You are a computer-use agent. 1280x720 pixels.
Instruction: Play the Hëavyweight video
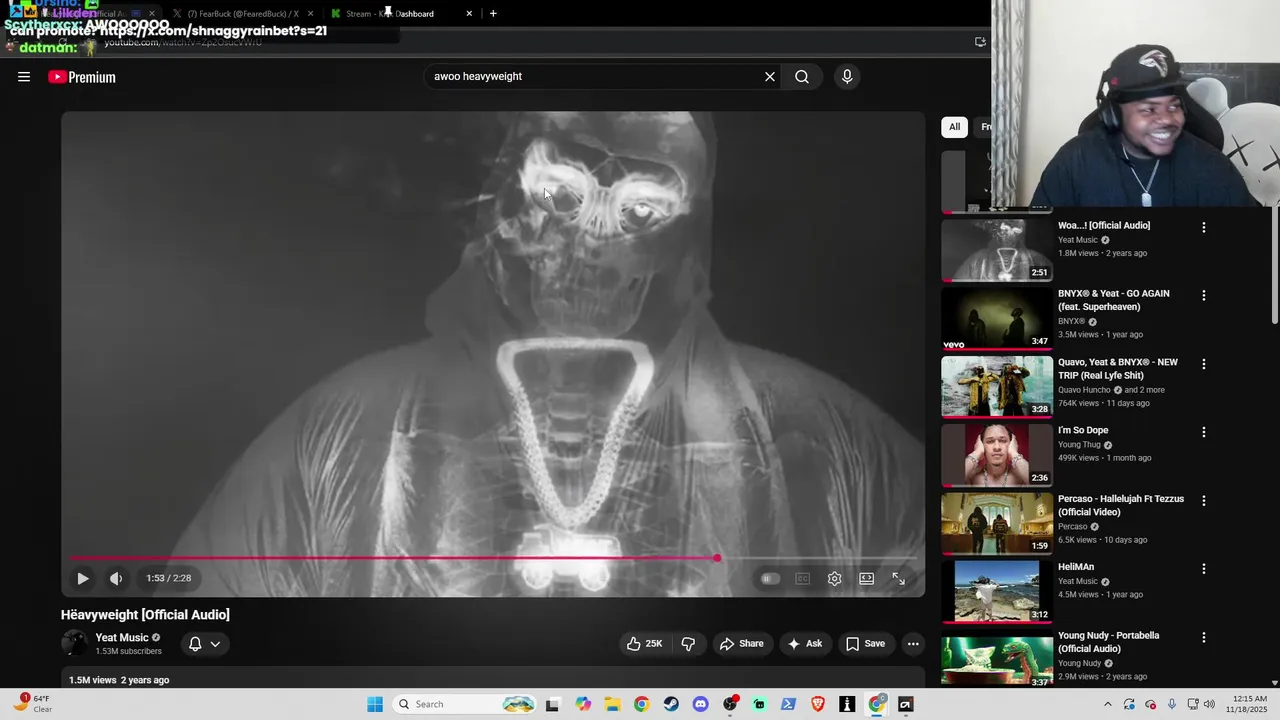[x=83, y=578]
